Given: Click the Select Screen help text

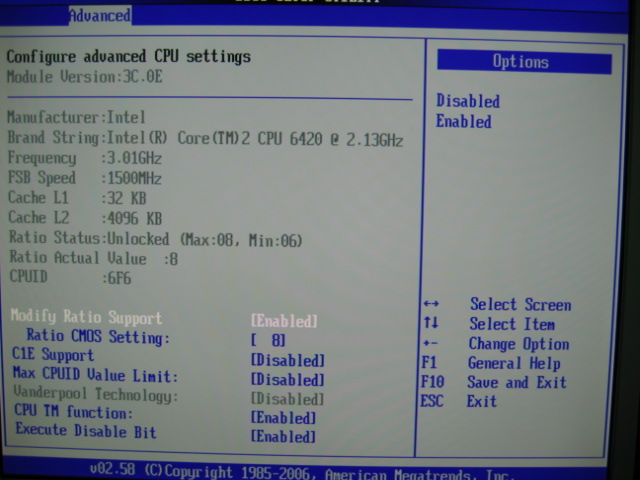Looking at the screenshot, I should coord(520,304).
